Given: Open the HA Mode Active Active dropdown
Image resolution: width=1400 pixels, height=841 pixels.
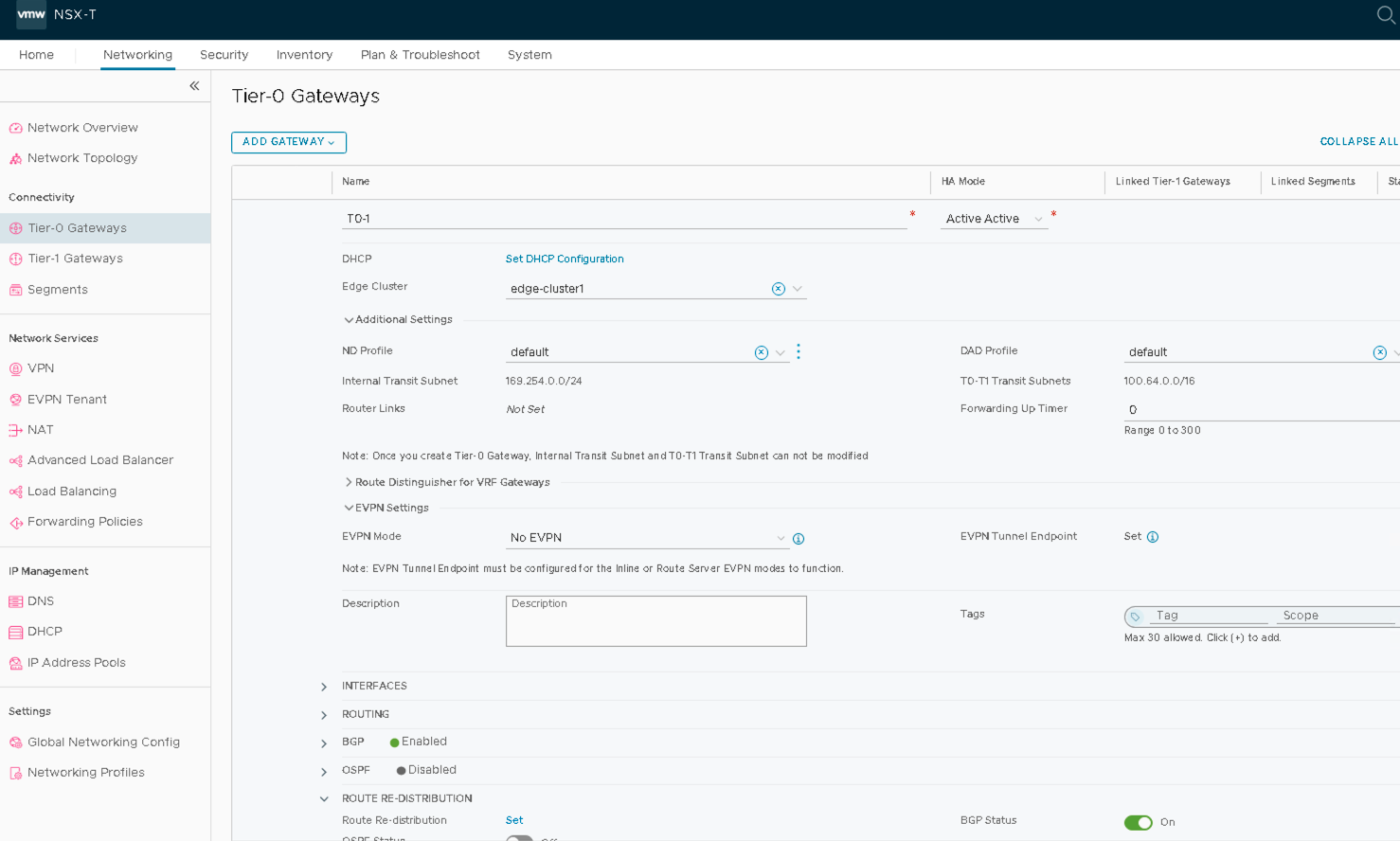Looking at the screenshot, I should (994, 219).
